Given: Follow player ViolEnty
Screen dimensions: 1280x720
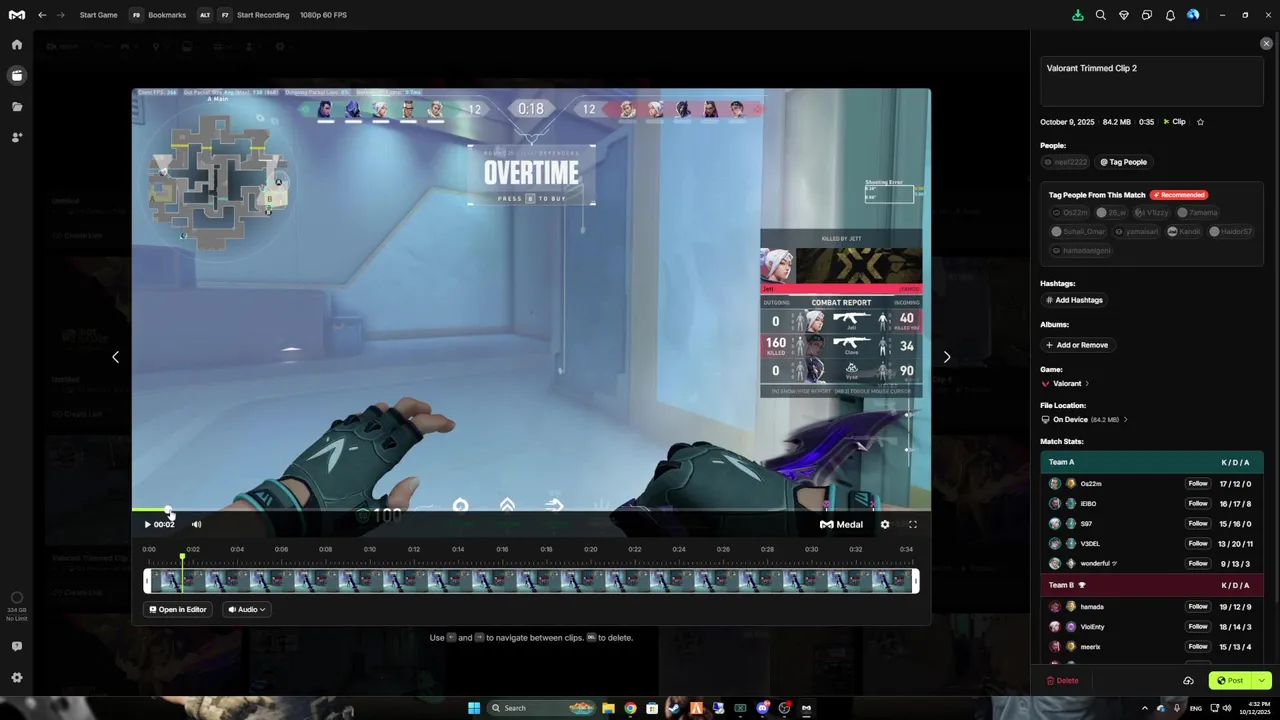Looking at the screenshot, I should click(x=1197, y=627).
